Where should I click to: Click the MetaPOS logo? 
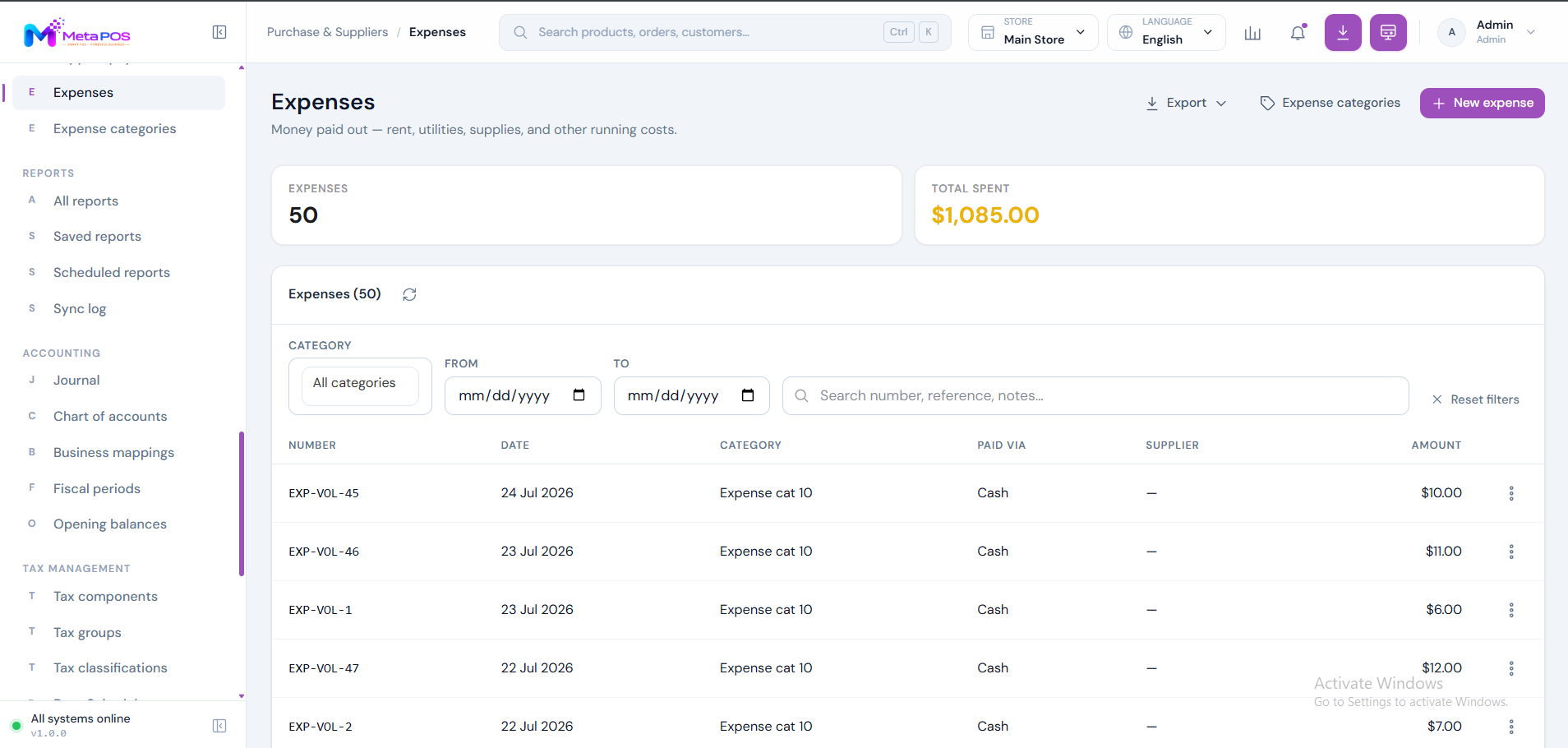pos(77,33)
